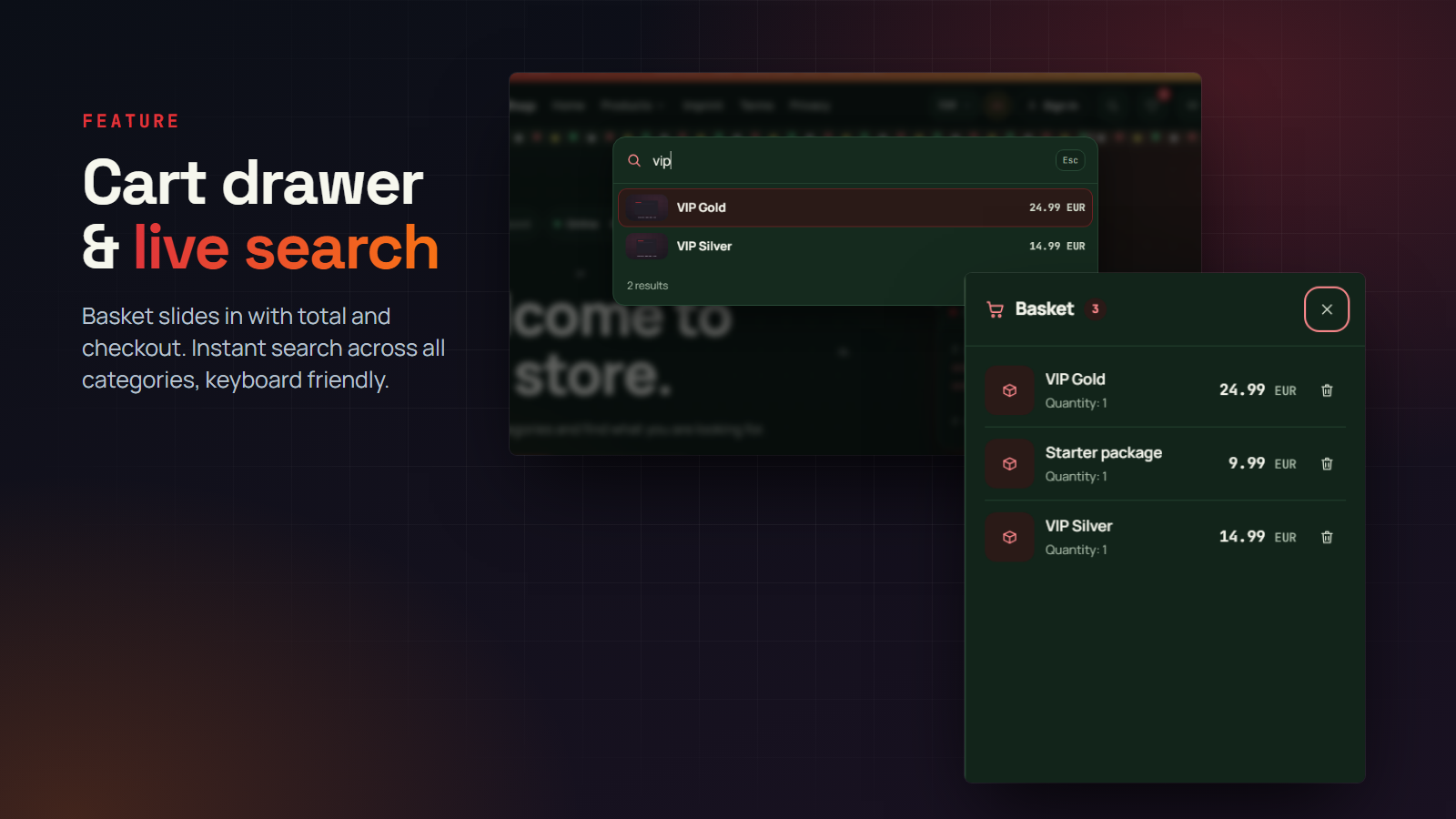Remove VIP Gold from basket

click(1327, 390)
